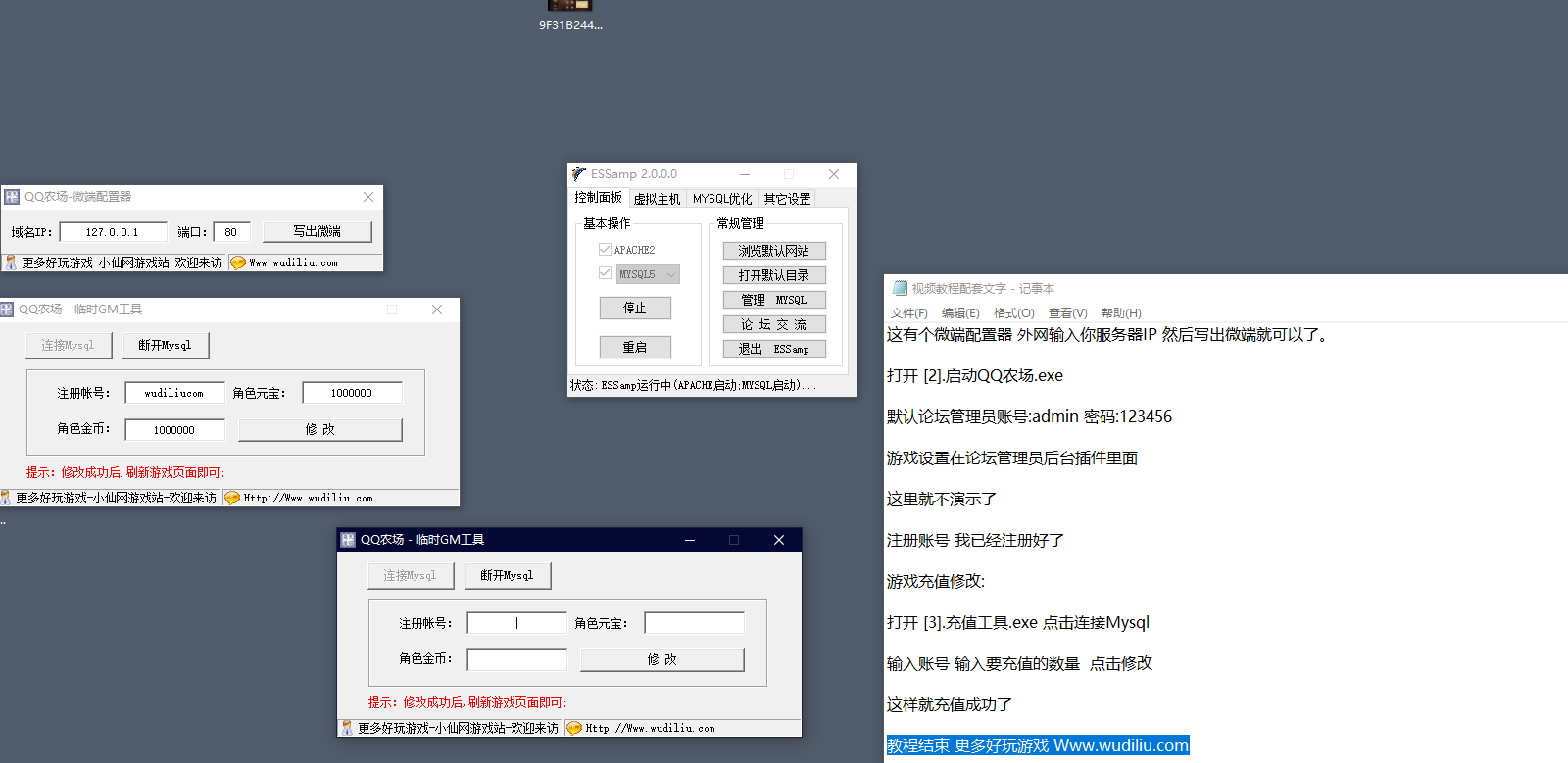Click empty 角色金币 field in front GM tool

pos(516,660)
